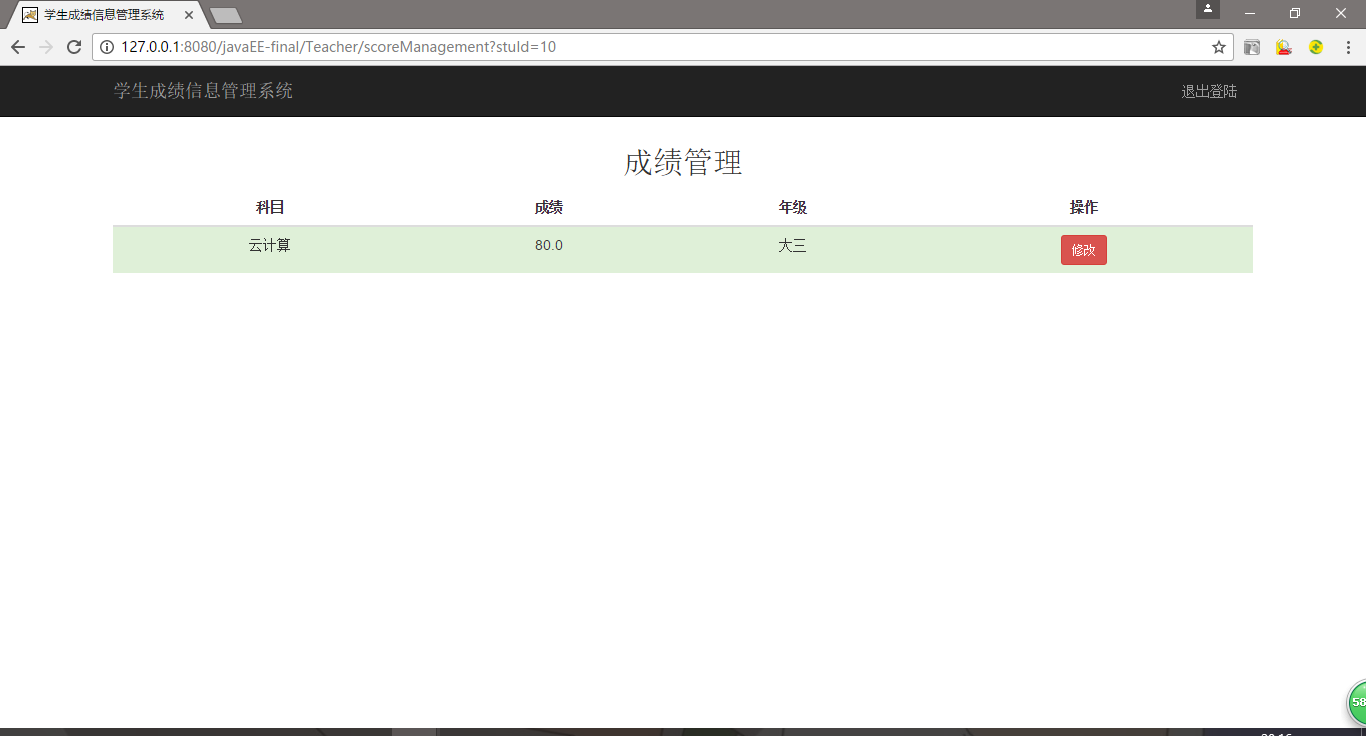
Task: Click the first extension icon after the address bar
Action: tap(1252, 47)
